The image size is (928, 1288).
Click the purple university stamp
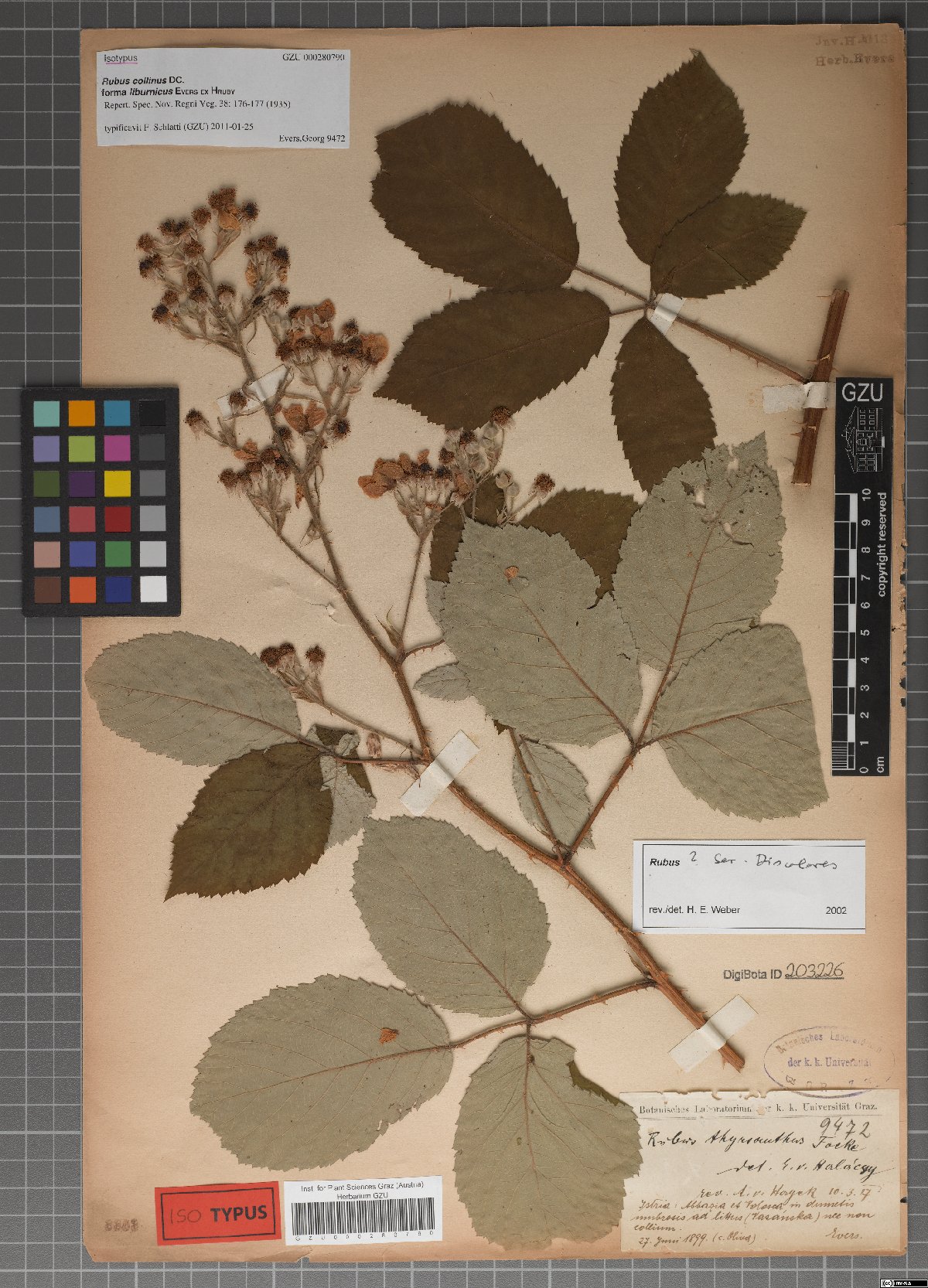pyautogui.click(x=822, y=1061)
